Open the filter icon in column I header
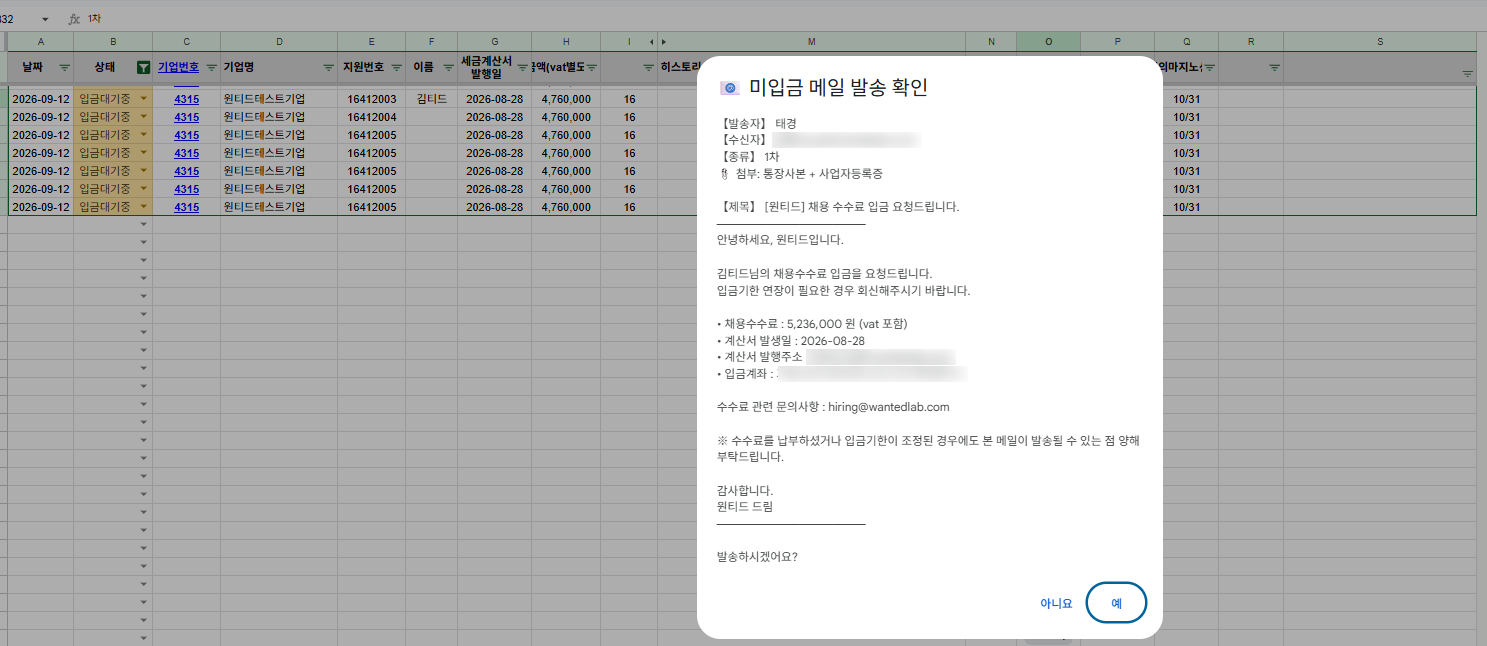 point(648,67)
